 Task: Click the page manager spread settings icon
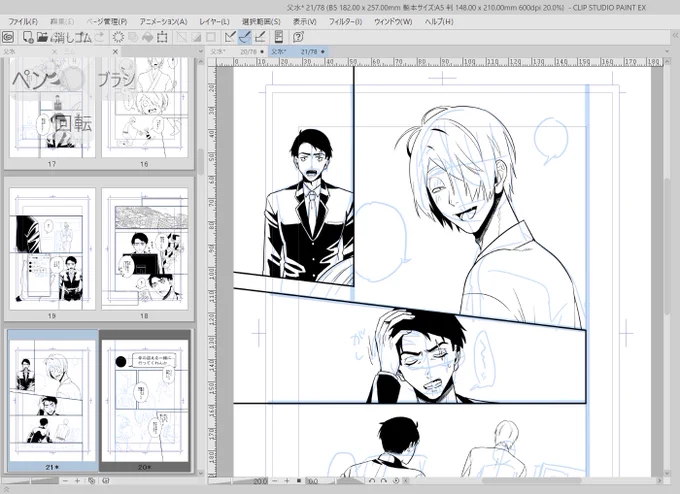106,481
